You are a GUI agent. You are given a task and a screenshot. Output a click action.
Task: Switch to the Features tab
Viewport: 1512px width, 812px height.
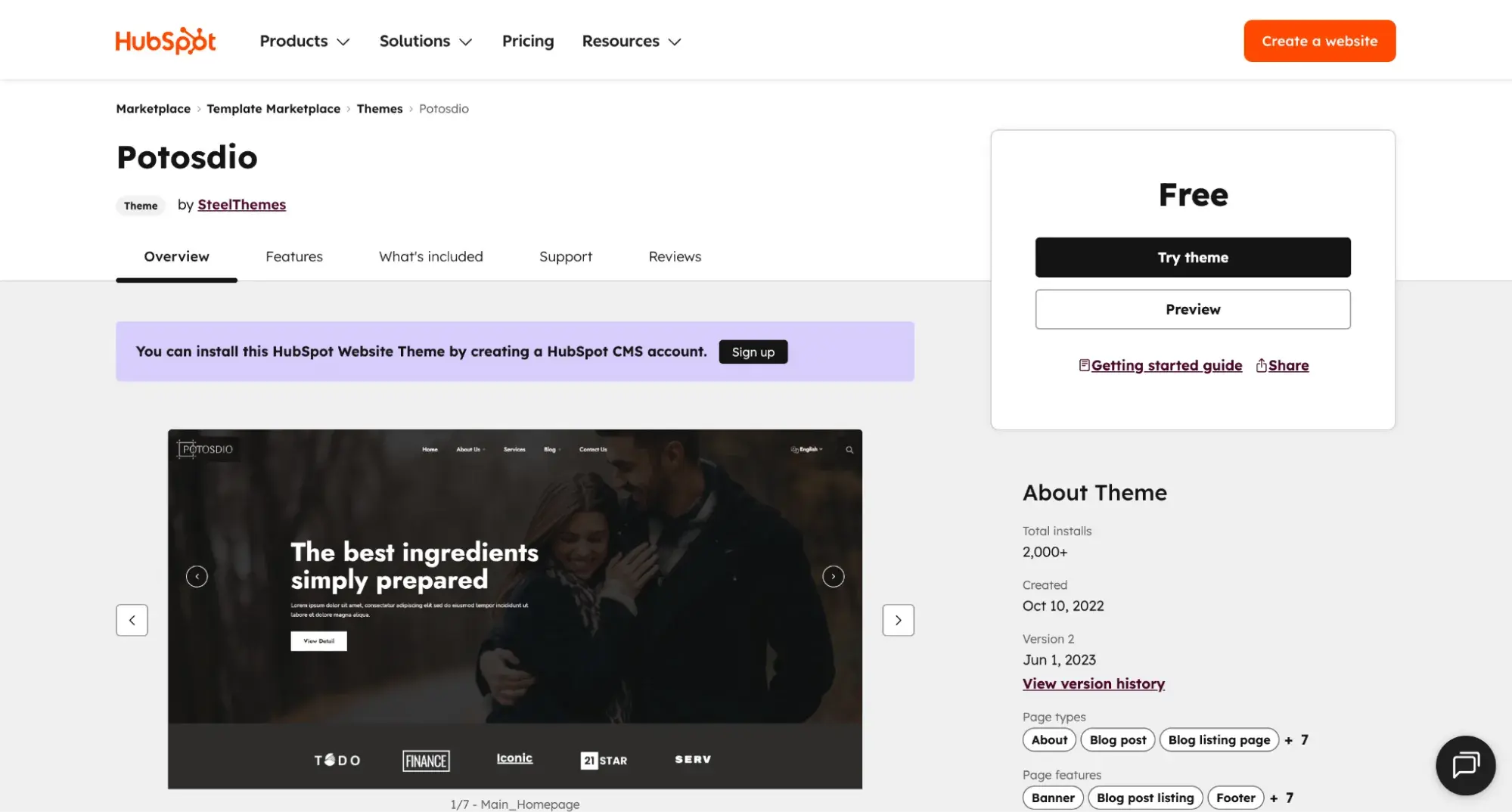click(294, 256)
